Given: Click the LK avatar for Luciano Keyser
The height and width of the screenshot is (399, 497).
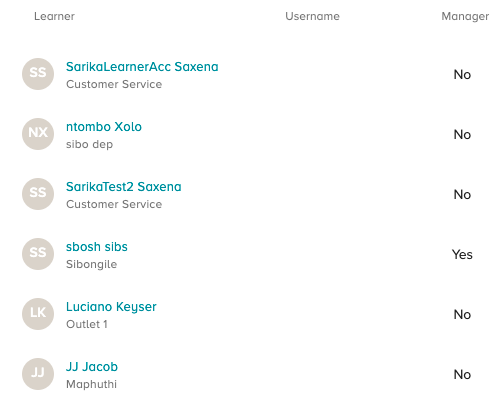Looking at the screenshot, I should tap(38, 314).
